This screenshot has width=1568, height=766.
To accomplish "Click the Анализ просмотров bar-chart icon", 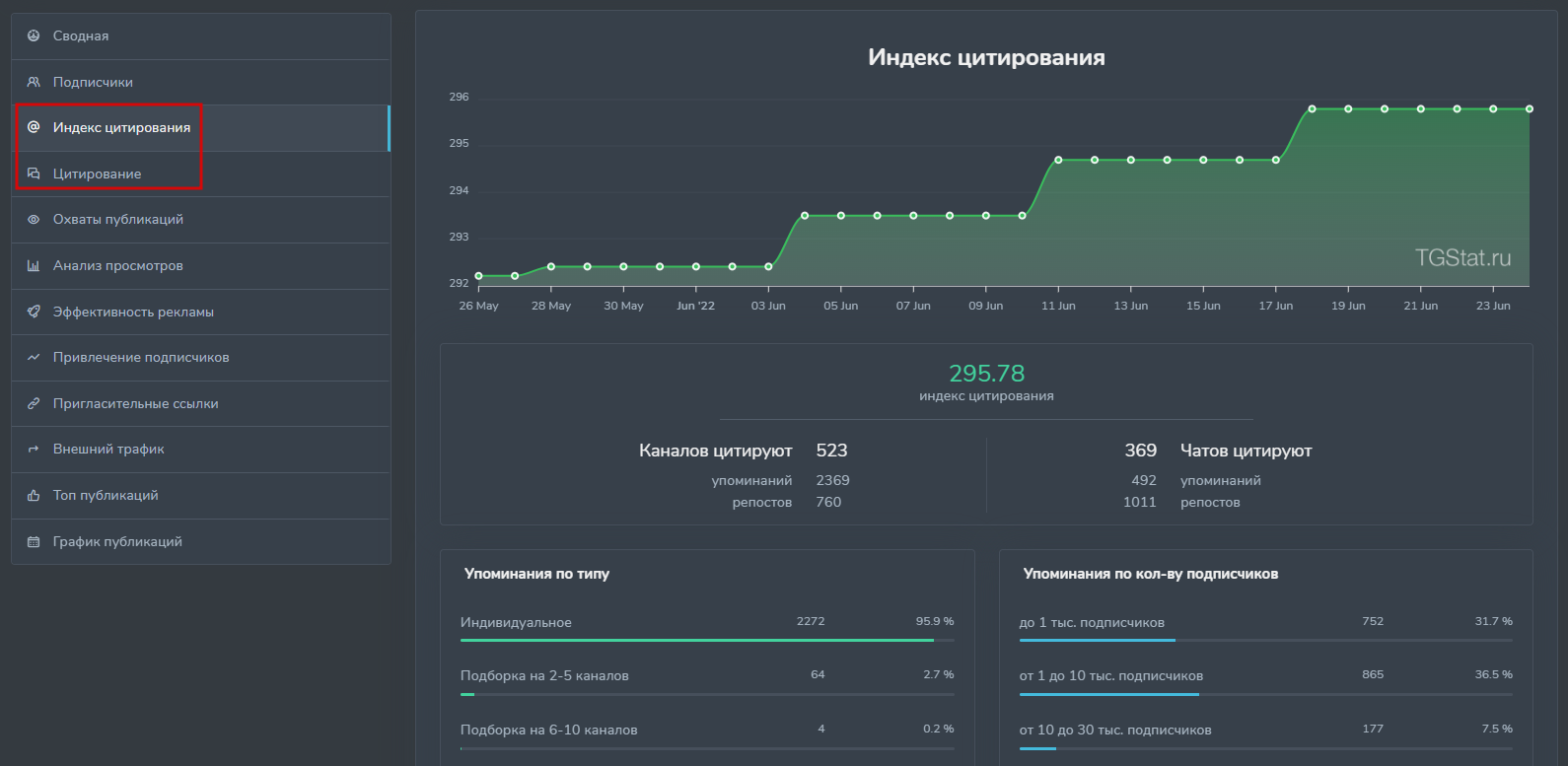I will (x=34, y=265).
